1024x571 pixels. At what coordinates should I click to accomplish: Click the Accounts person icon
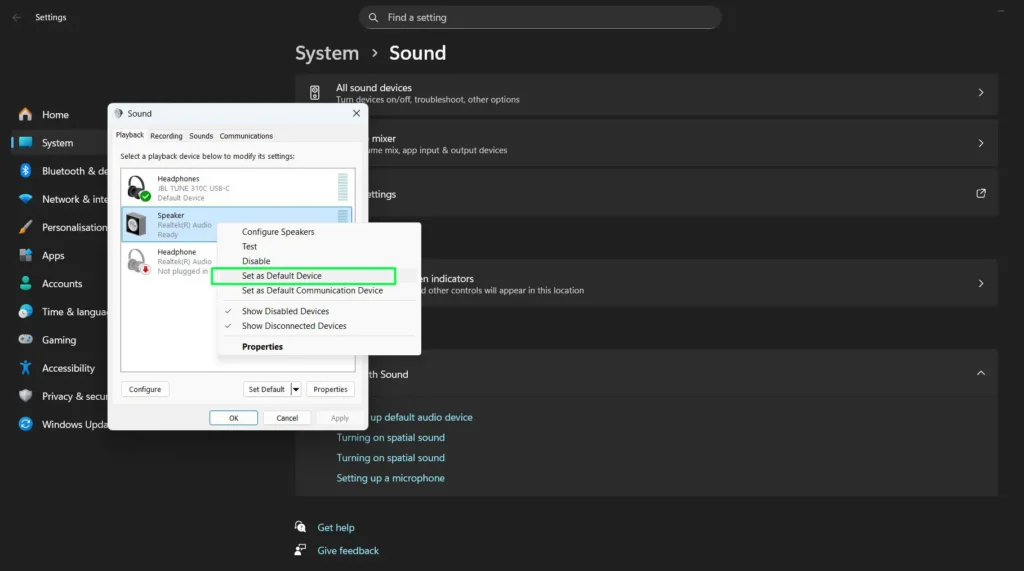25,283
